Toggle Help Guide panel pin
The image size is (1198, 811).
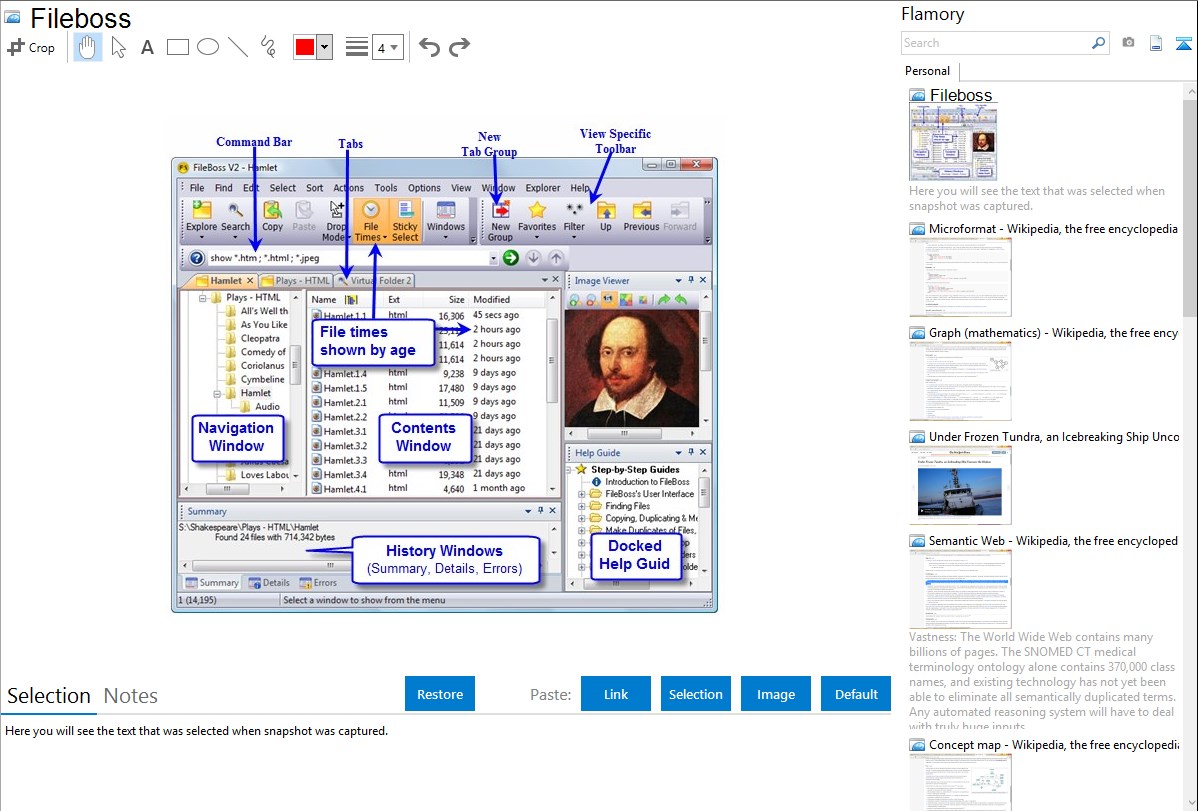(x=691, y=452)
